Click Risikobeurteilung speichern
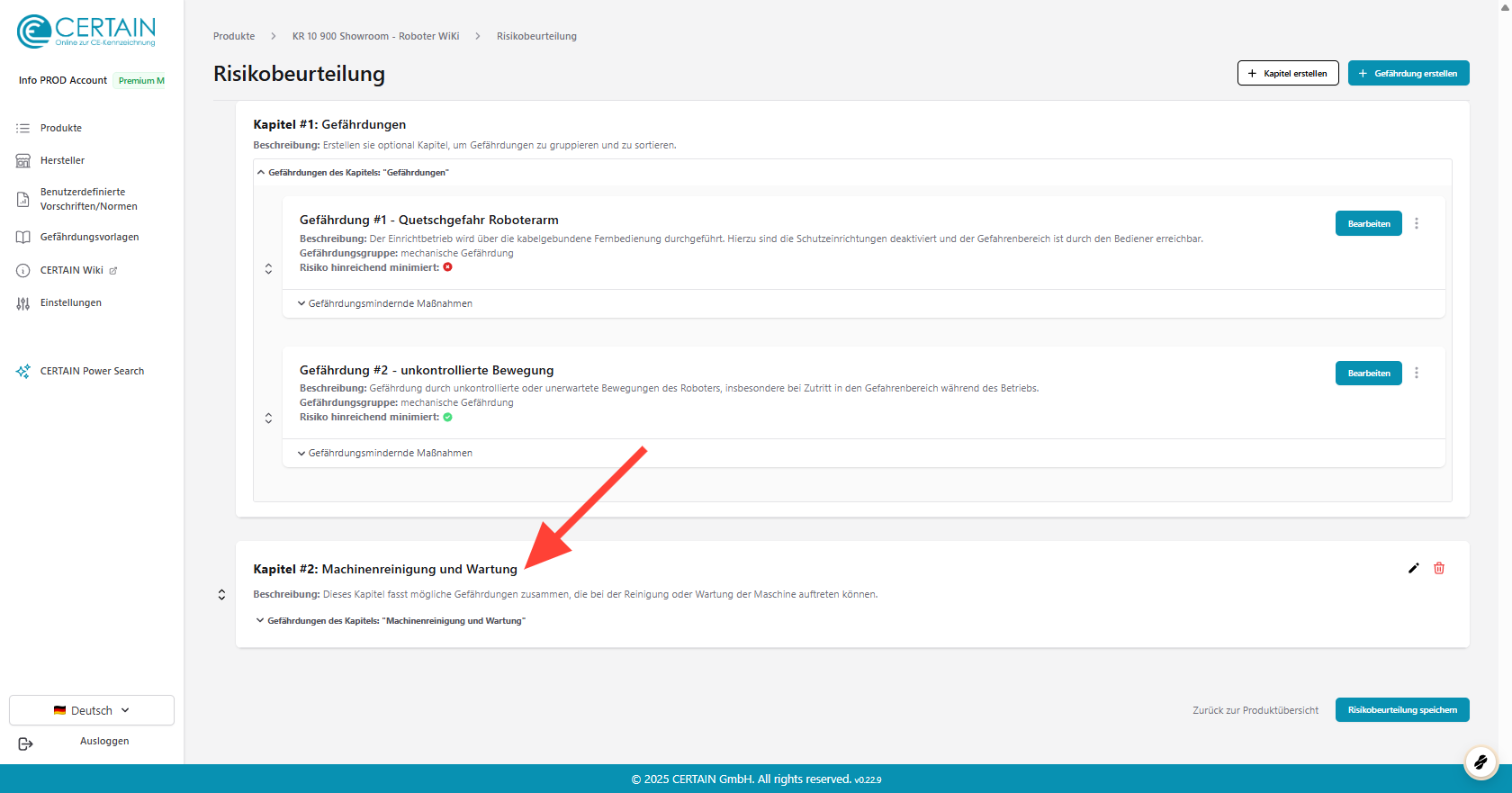Screen dimensions: 1512x793 pyautogui.click(x=1402, y=710)
